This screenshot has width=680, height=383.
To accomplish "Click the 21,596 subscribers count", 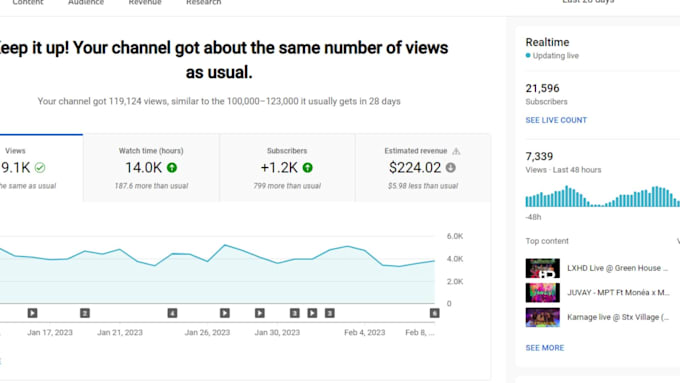I will pos(543,88).
